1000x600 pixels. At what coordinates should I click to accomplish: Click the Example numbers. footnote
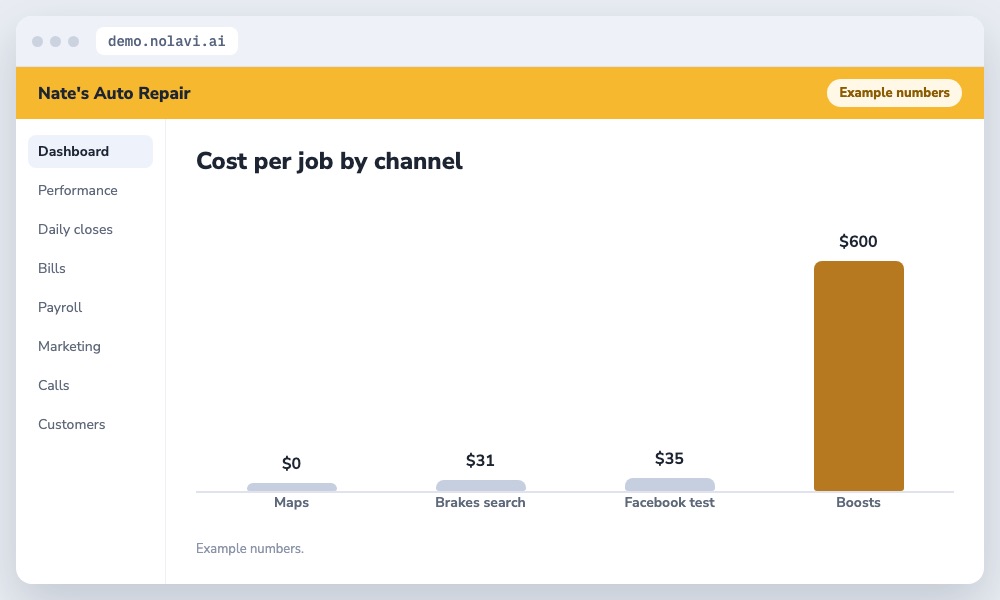250,548
